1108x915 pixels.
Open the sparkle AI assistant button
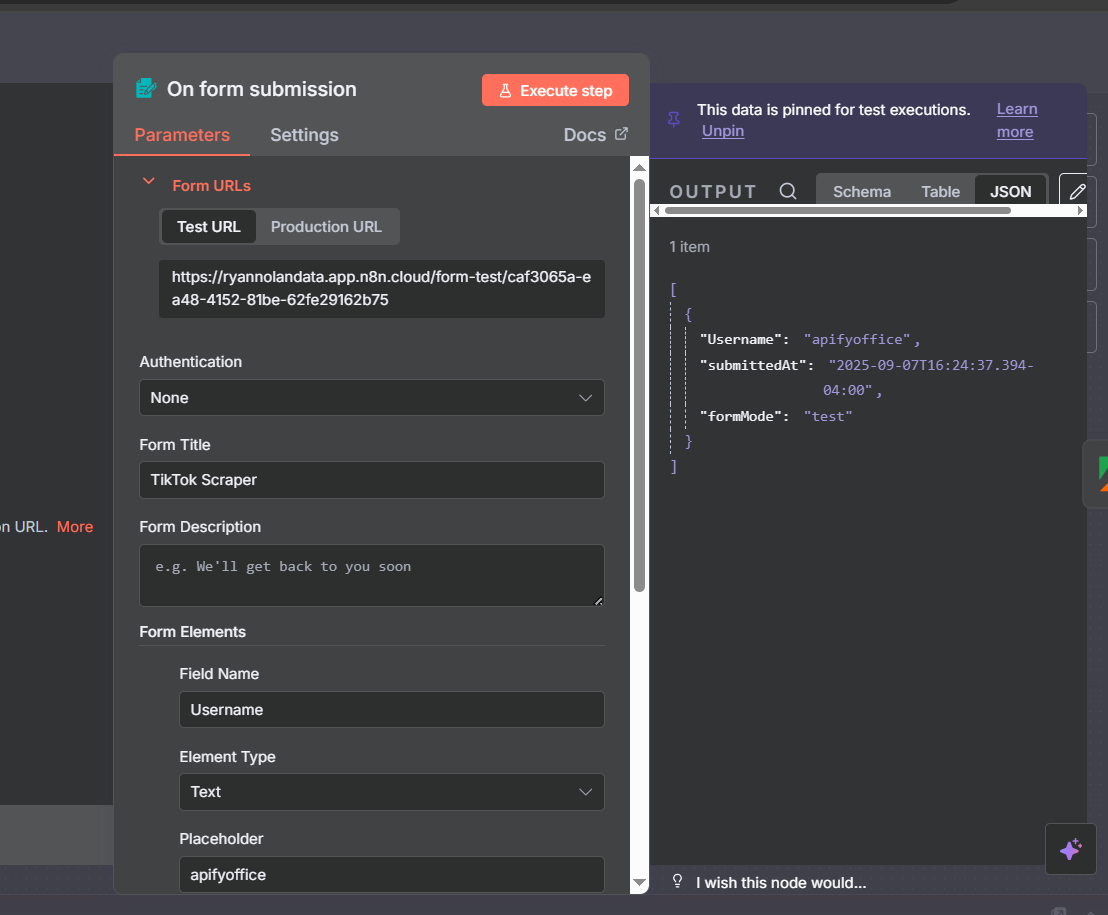(1070, 849)
